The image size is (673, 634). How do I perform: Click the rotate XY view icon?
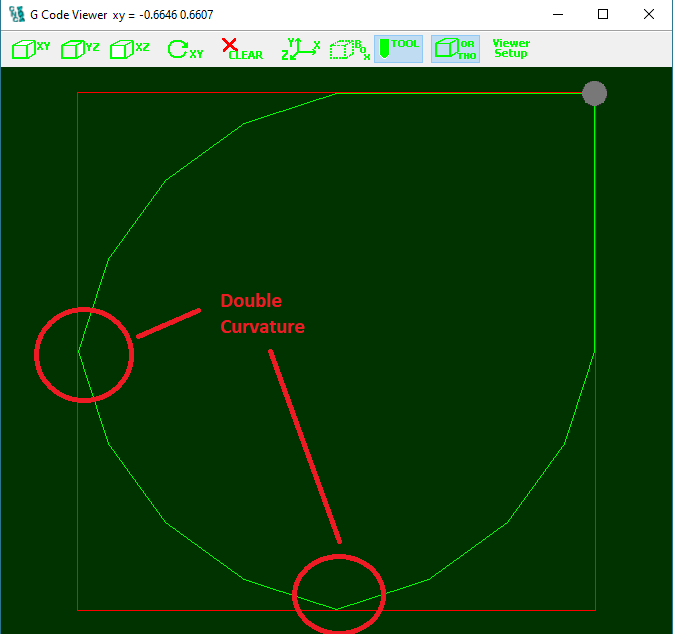184,49
